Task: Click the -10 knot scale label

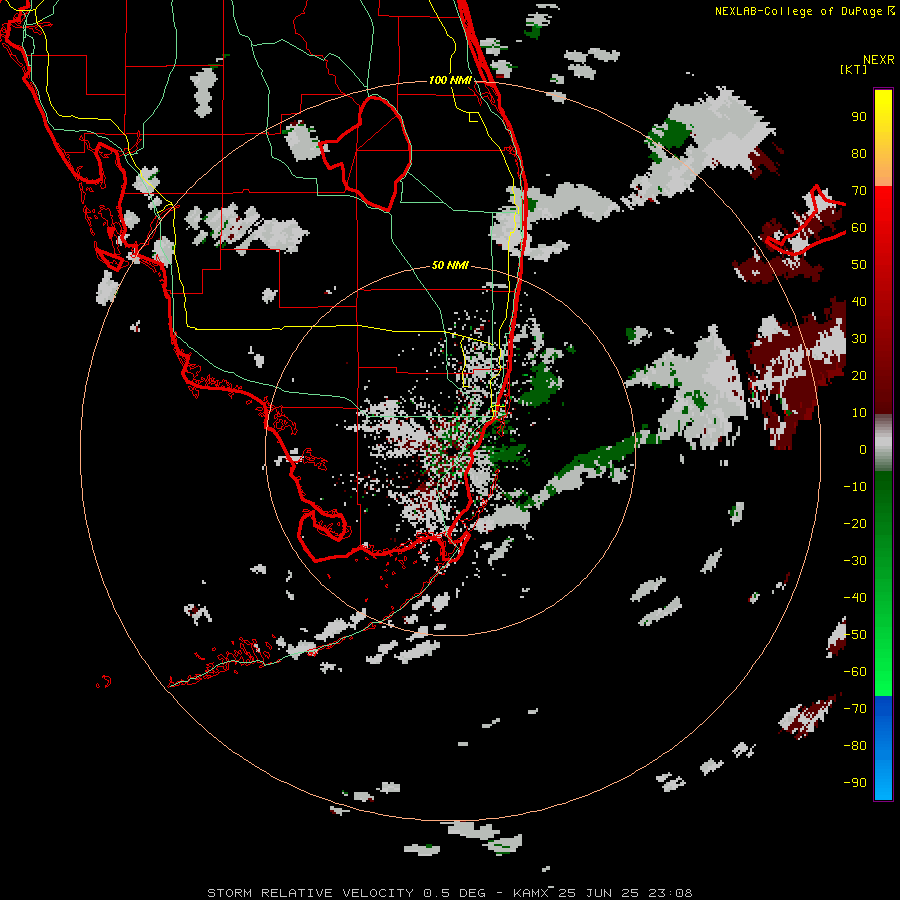Action: [855, 487]
